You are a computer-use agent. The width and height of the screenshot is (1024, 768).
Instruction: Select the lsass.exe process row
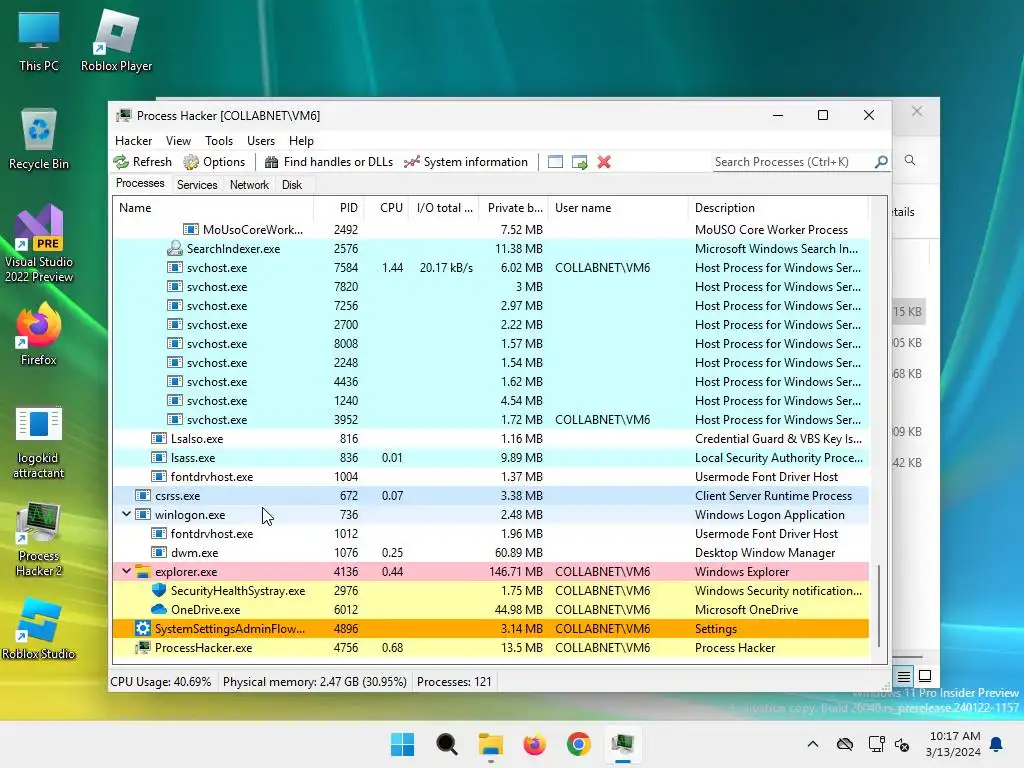pyautogui.click(x=491, y=458)
